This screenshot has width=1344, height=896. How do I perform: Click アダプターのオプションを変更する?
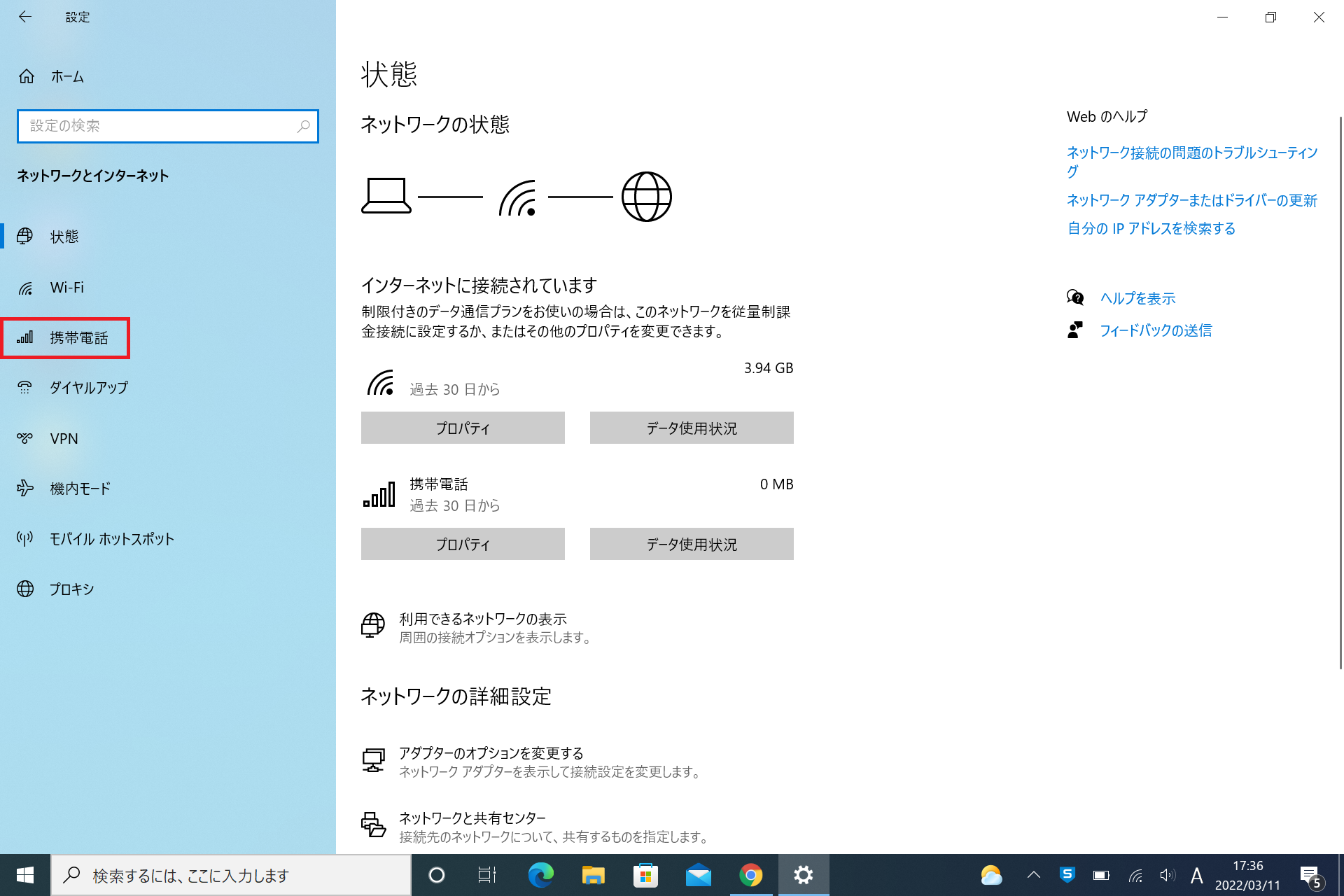pyautogui.click(x=491, y=753)
